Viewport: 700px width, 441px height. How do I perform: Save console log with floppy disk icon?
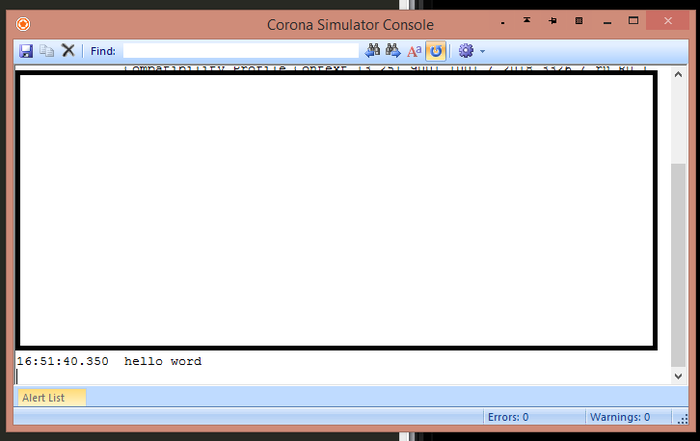coord(26,51)
